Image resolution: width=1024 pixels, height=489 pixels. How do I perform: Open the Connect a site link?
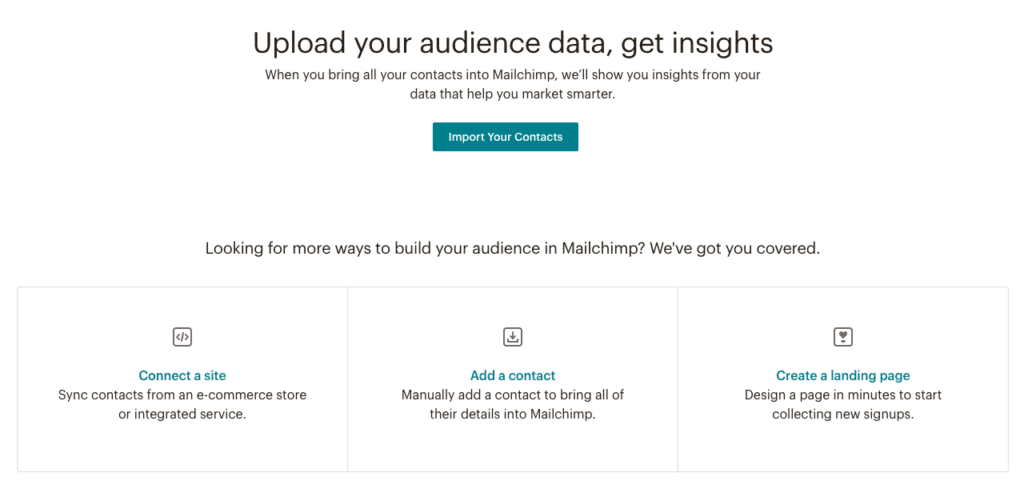(x=182, y=375)
